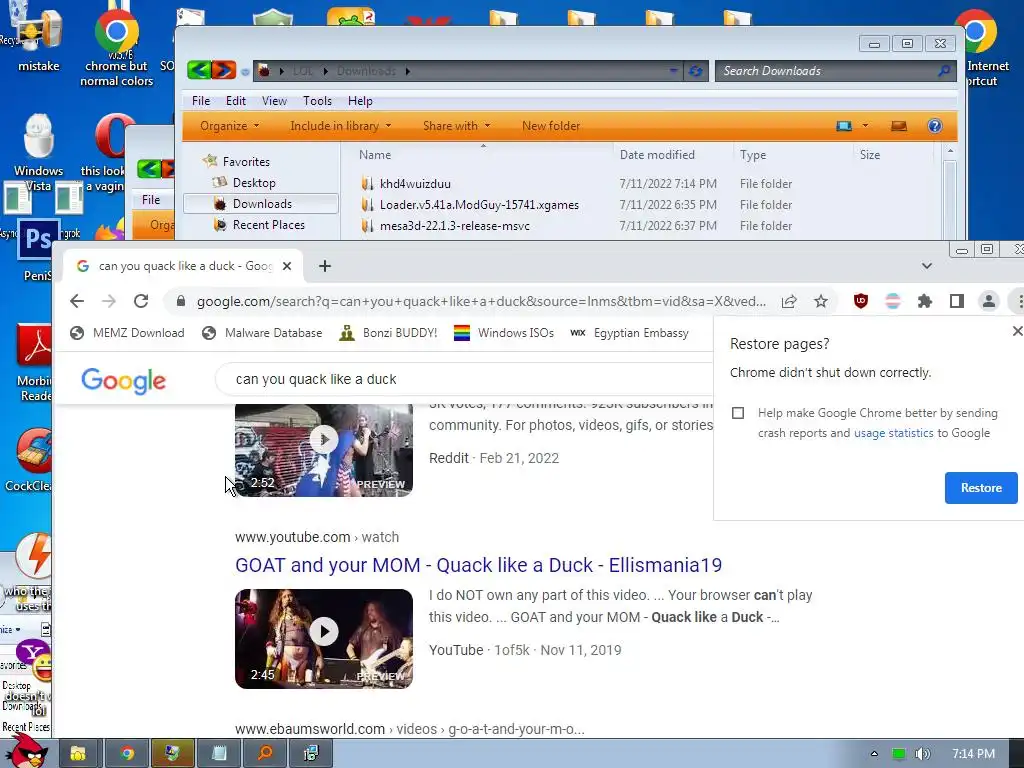Refresh the Downloads folder in Explorer
The width and height of the screenshot is (1024, 768).
click(x=696, y=71)
